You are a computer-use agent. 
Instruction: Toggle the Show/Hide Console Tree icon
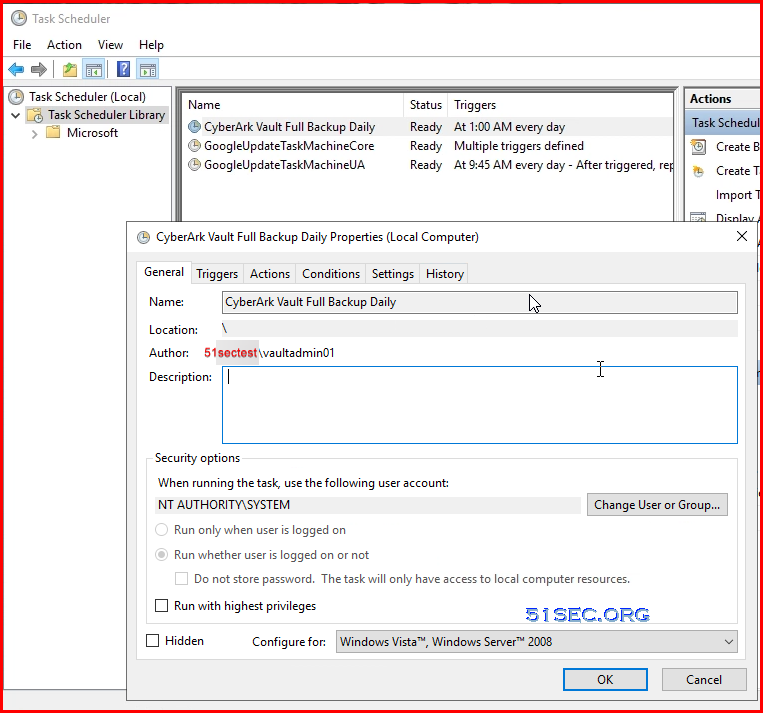94,70
